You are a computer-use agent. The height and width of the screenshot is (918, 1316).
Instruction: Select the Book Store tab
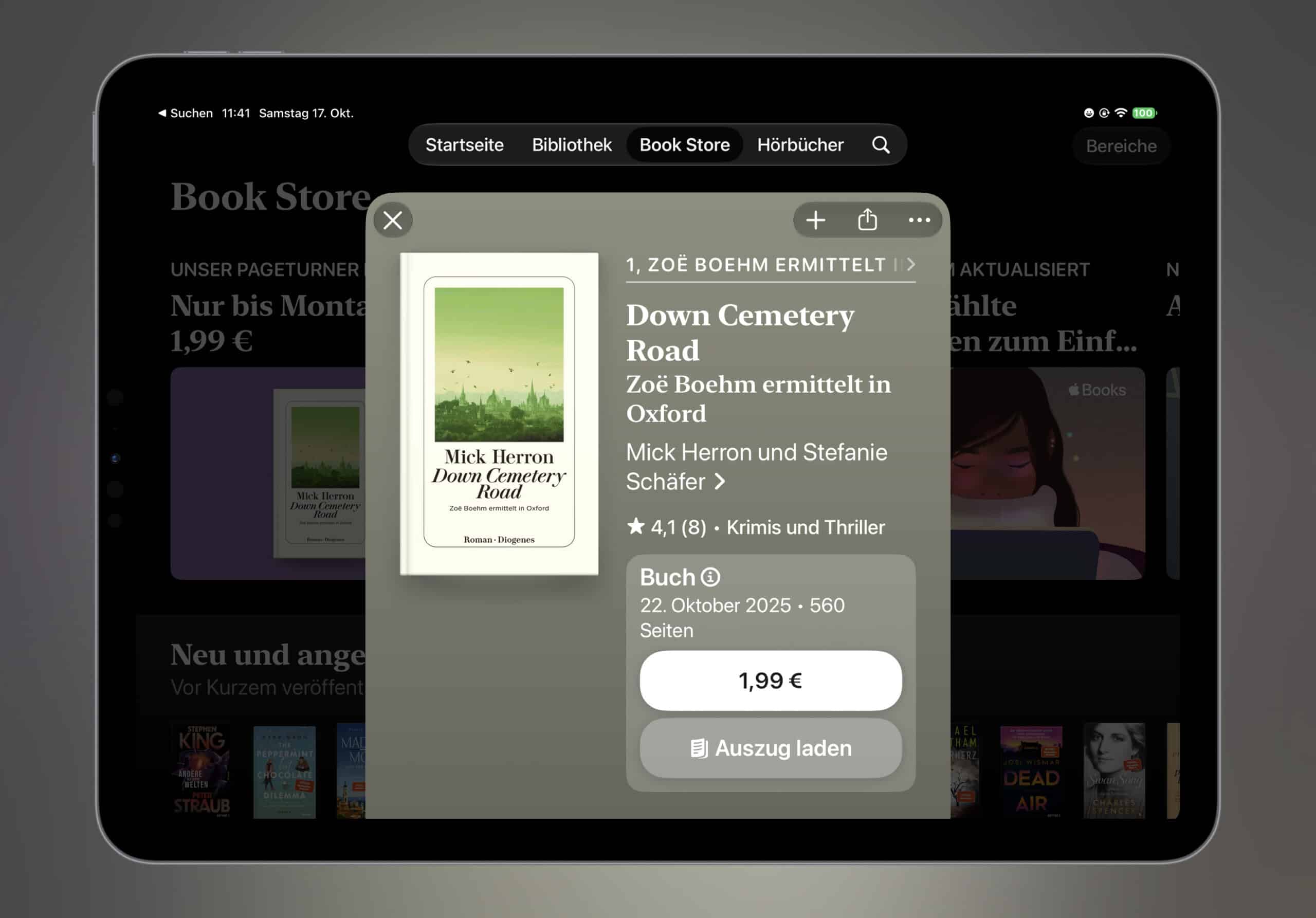tap(684, 145)
